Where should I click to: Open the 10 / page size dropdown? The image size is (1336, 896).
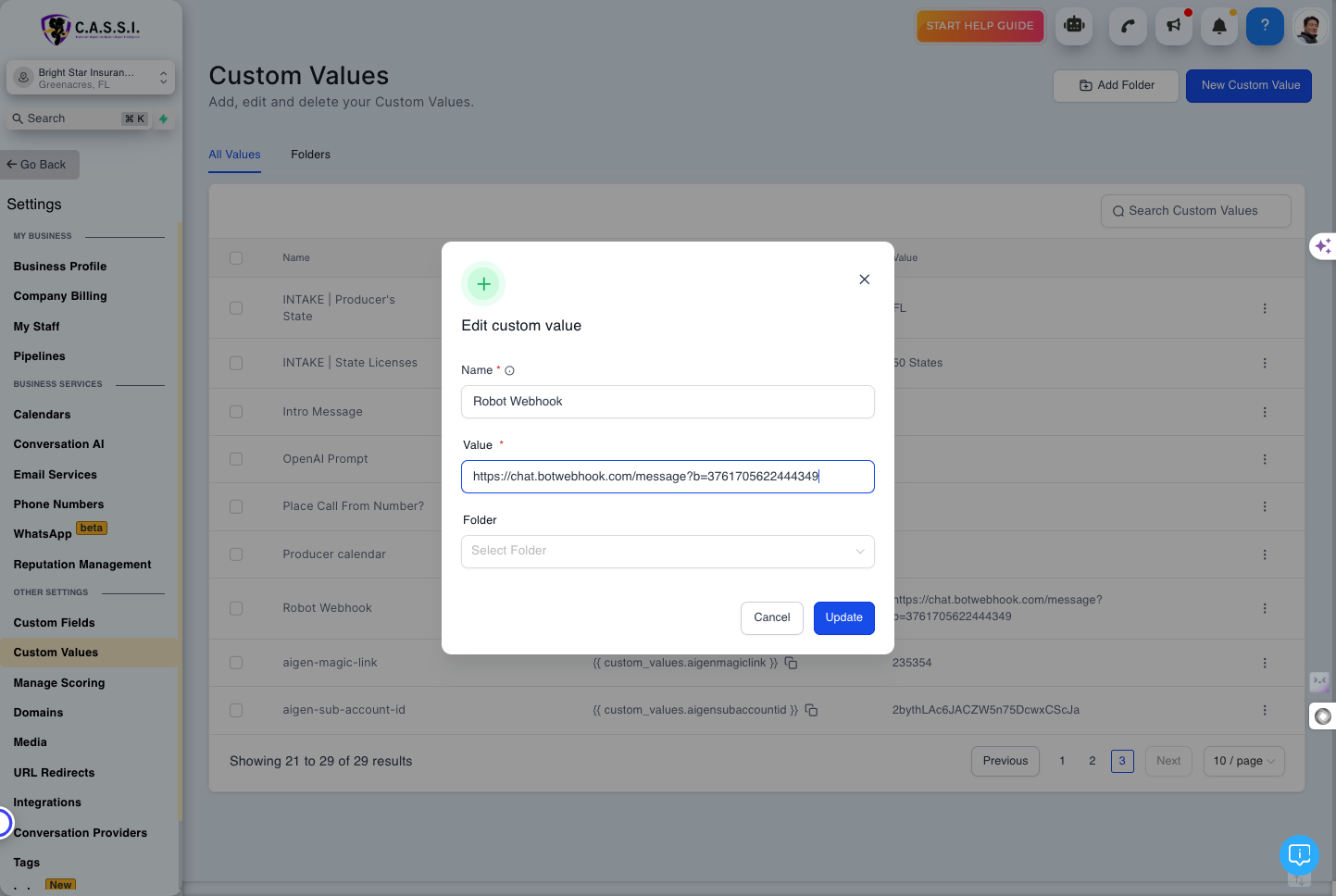coord(1243,761)
